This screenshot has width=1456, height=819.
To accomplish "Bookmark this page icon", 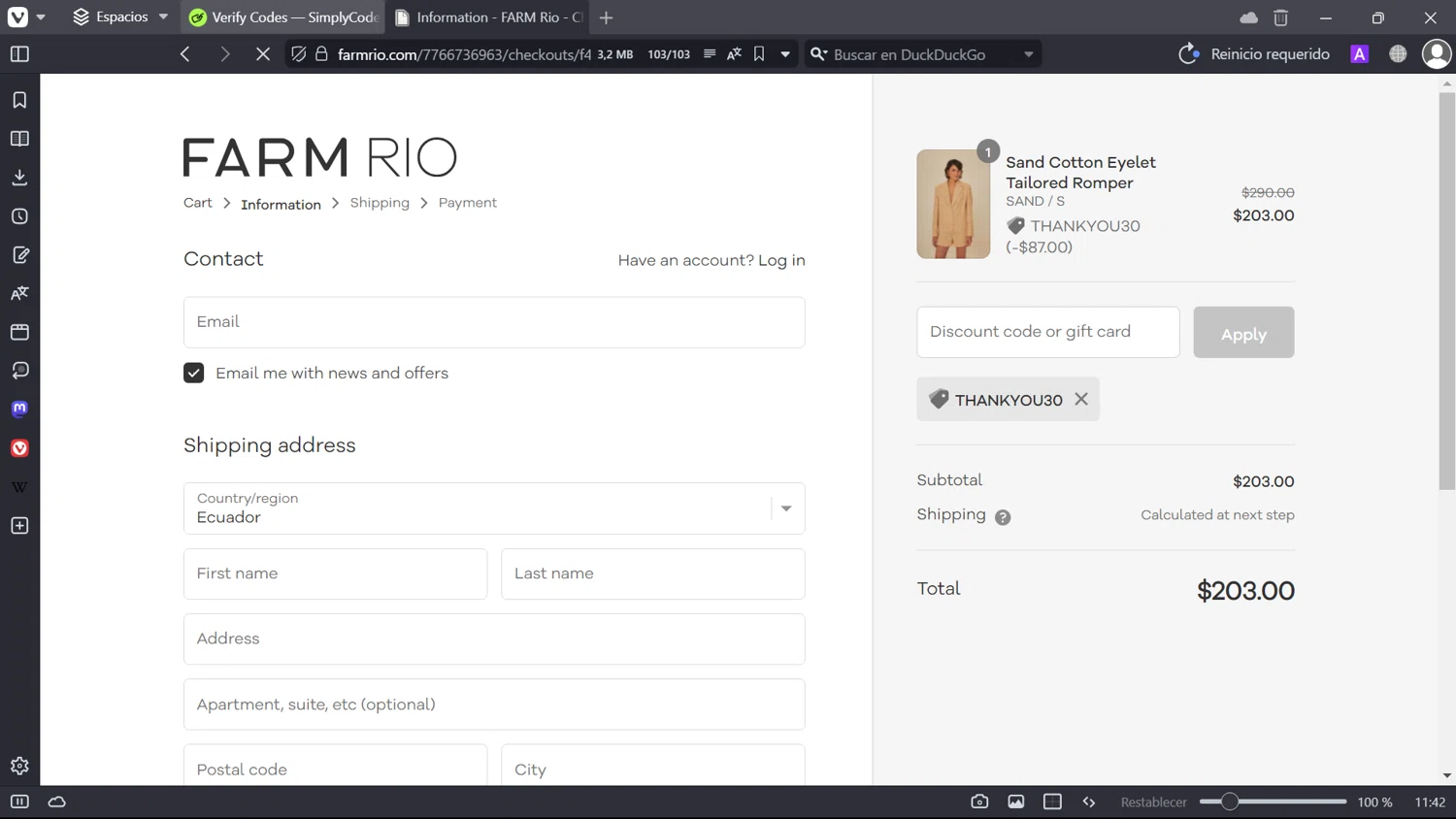I will (x=759, y=54).
